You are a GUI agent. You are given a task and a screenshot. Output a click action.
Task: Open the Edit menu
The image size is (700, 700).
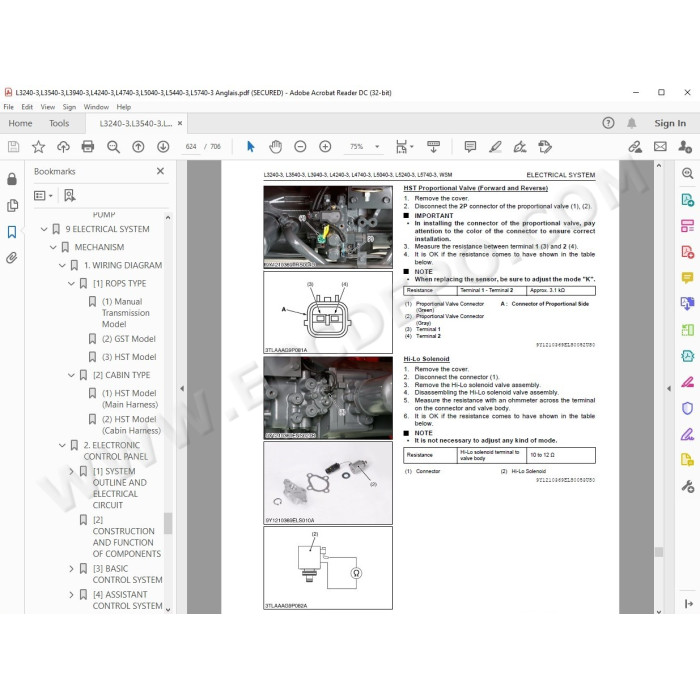click(27, 107)
